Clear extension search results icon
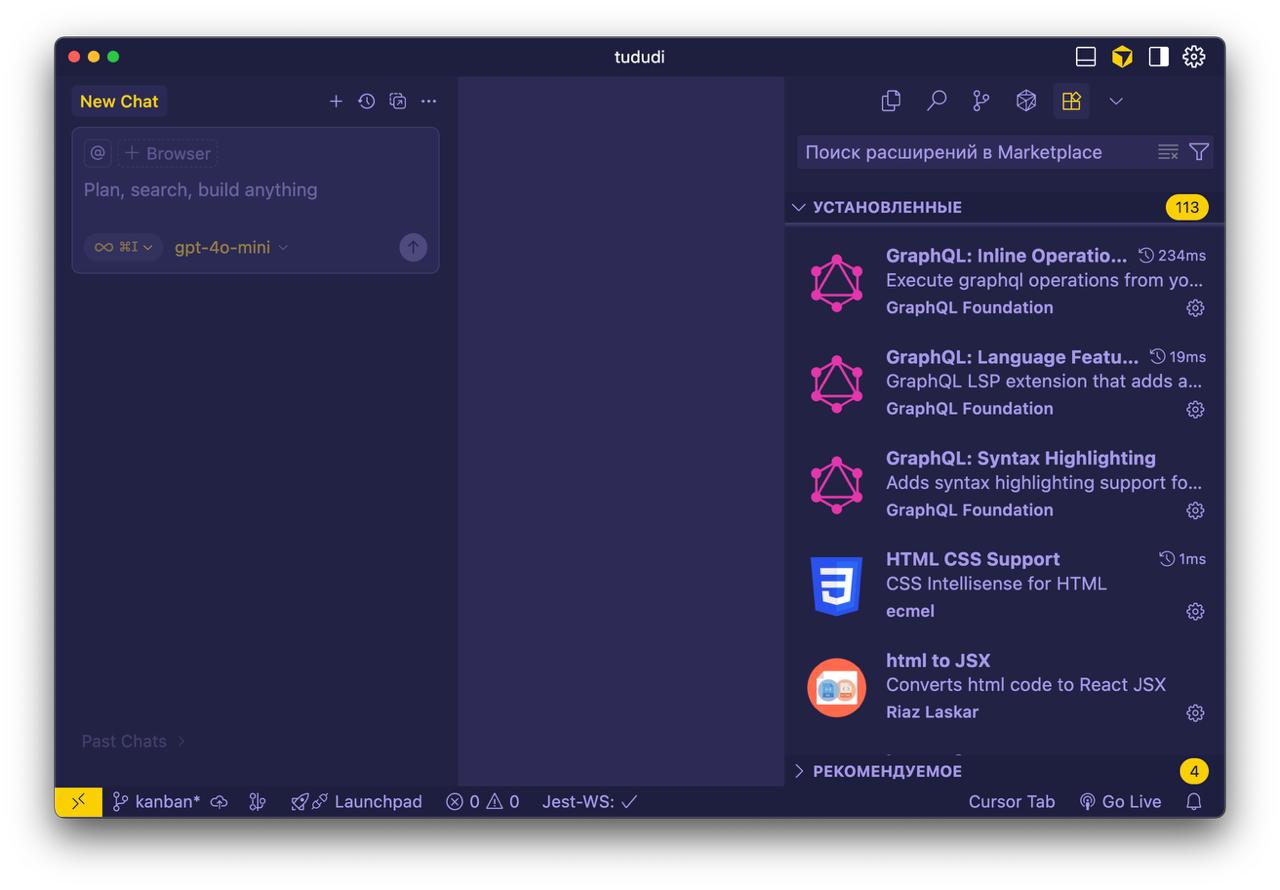 1168,152
